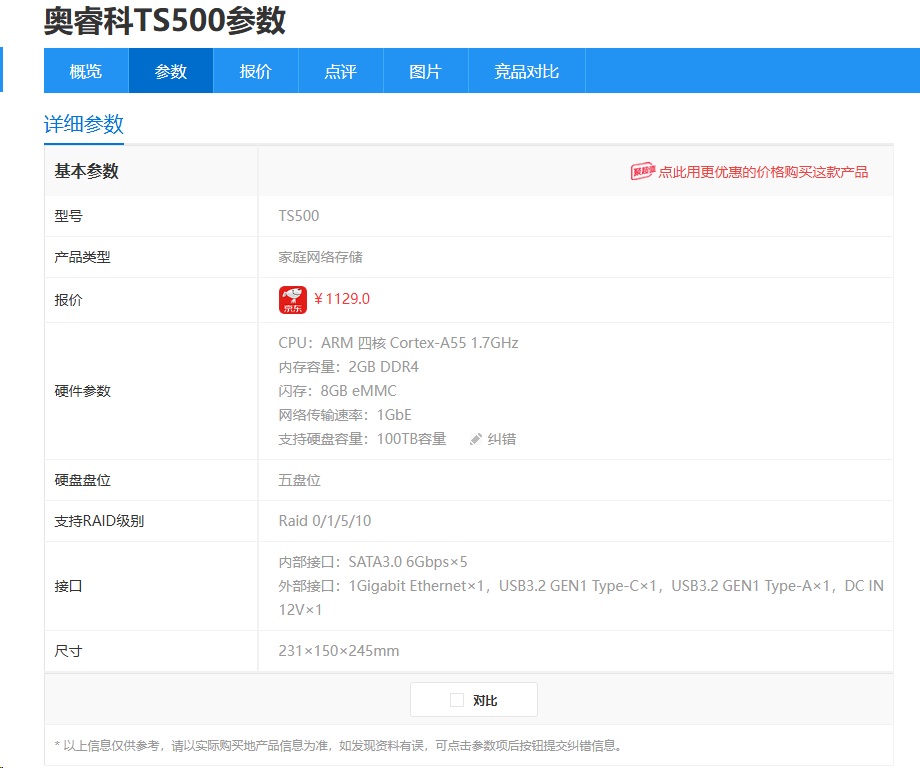Click the page title 奥睿科TS500参数

click(165, 21)
